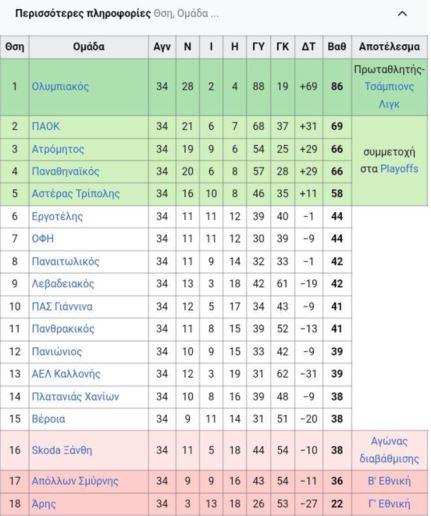Open the Αγώνας διαβάθμισης link

coord(389,450)
